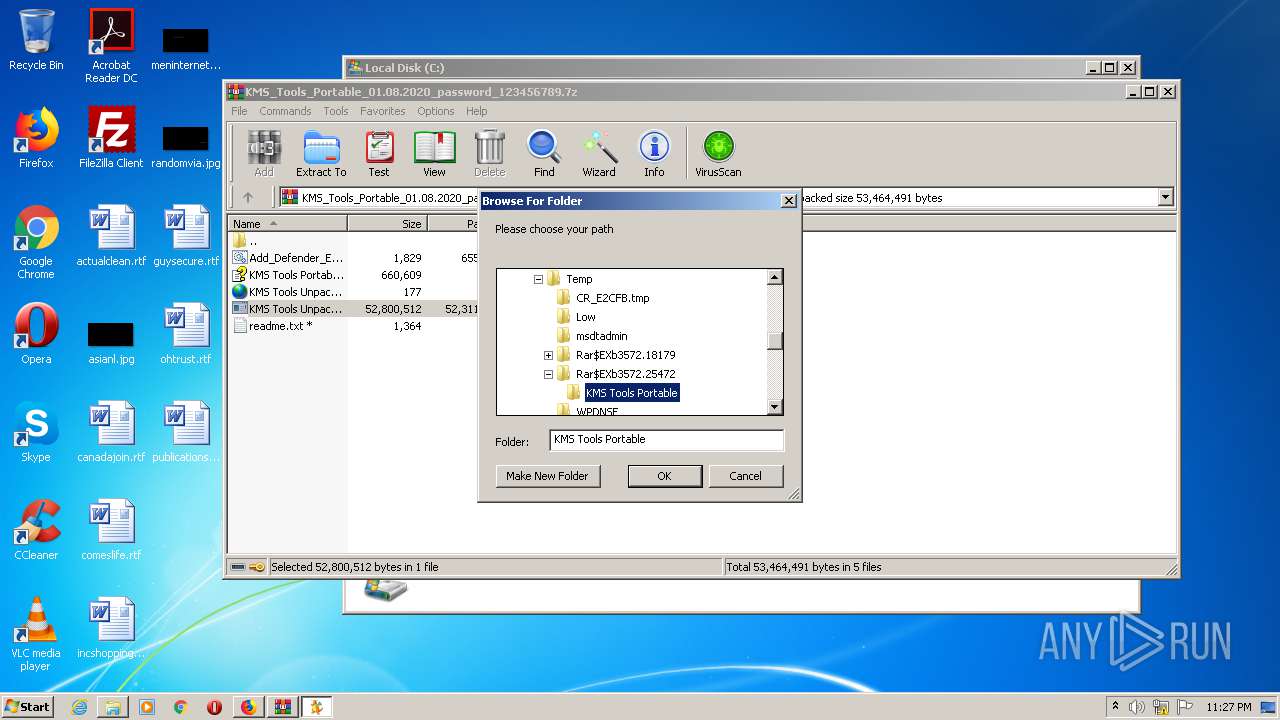
Task: Open actualclean.rtf document on desktop
Action: pyautogui.click(x=111, y=236)
